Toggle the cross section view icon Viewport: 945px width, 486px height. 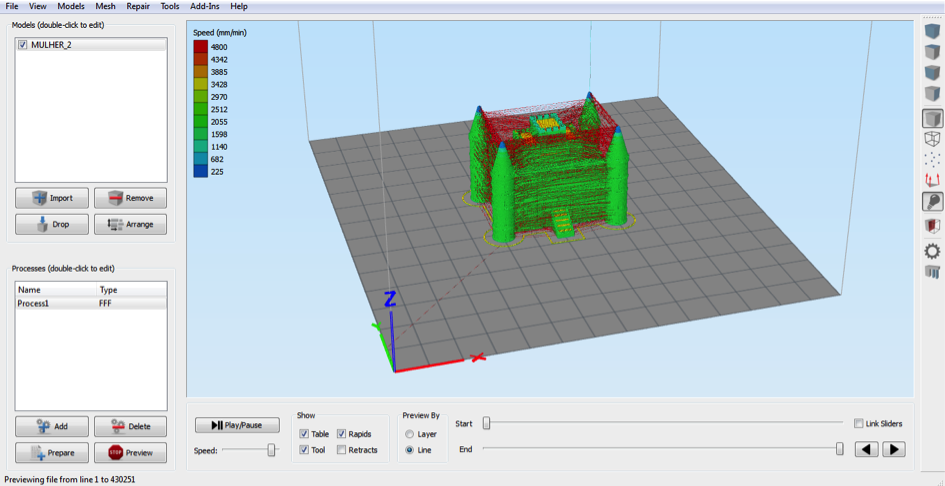pyautogui.click(x=932, y=226)
